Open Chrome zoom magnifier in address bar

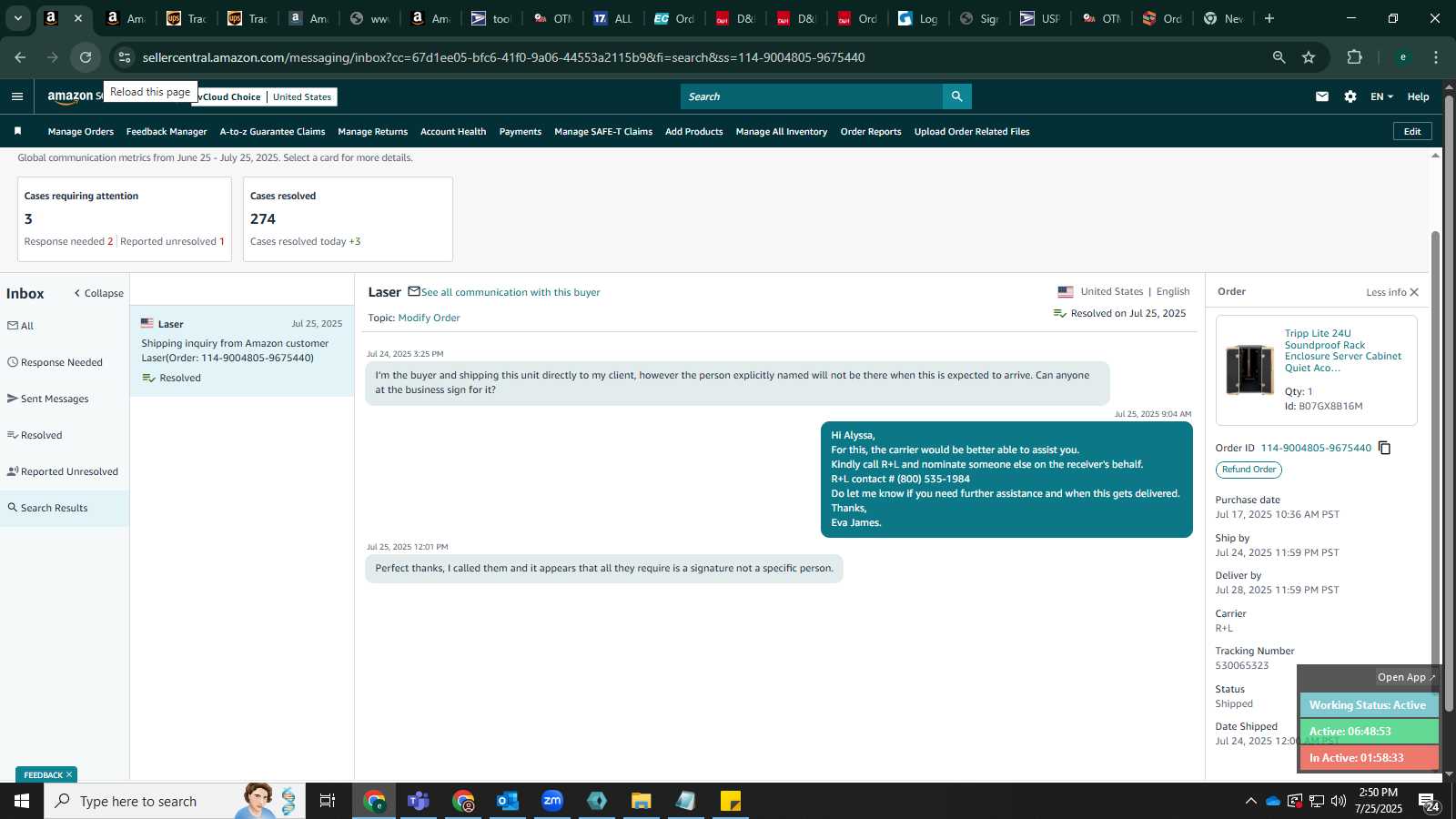point(1279,57)
